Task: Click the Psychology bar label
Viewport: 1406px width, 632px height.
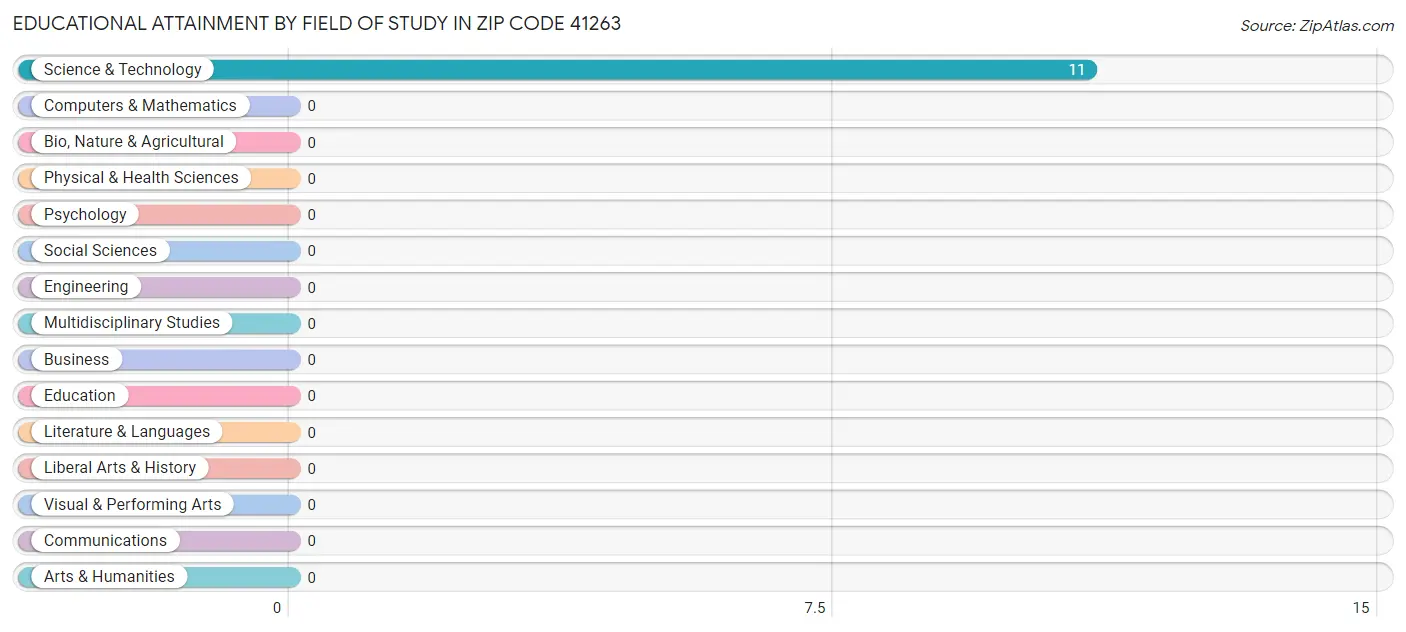Action: 85,214
